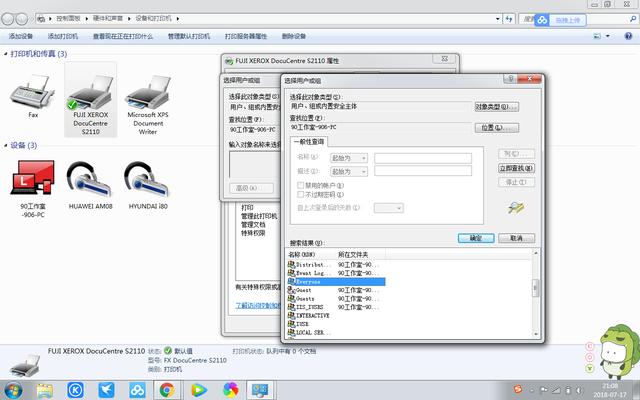
Task: Open the green play video app in taskbar
Action: click(x=198, y=390)
